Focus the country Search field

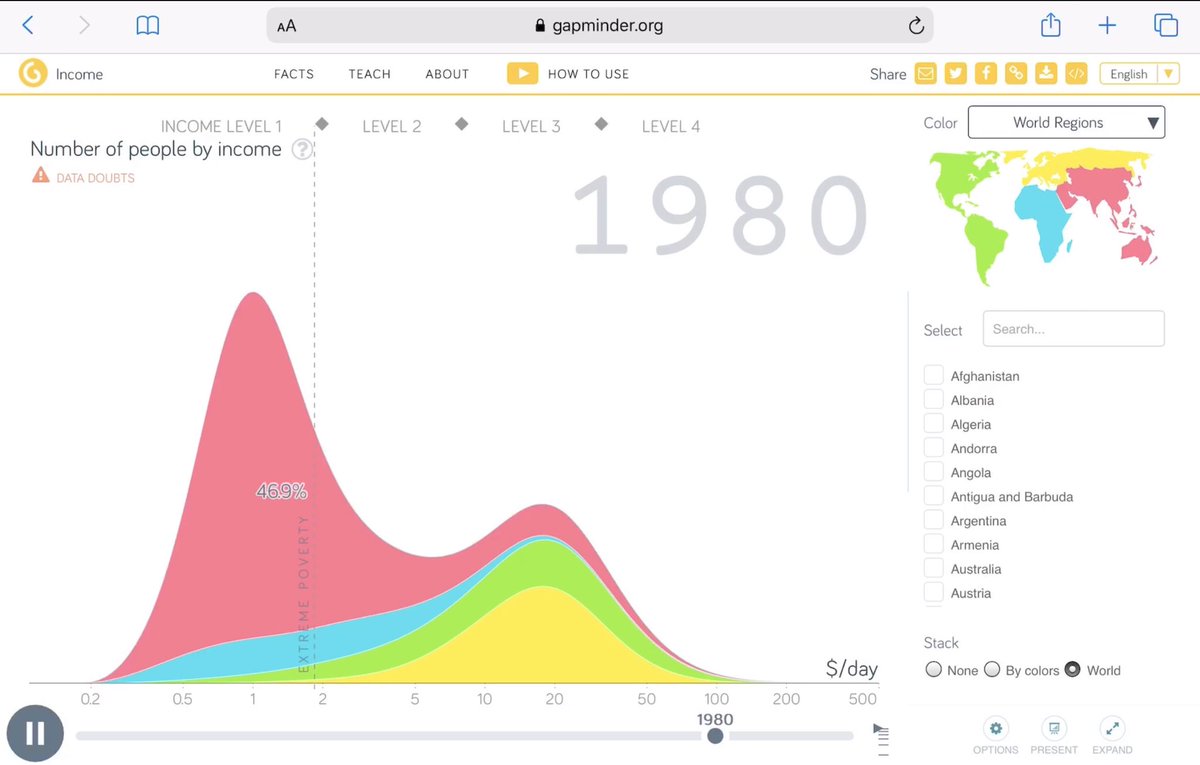point(1073,329)
